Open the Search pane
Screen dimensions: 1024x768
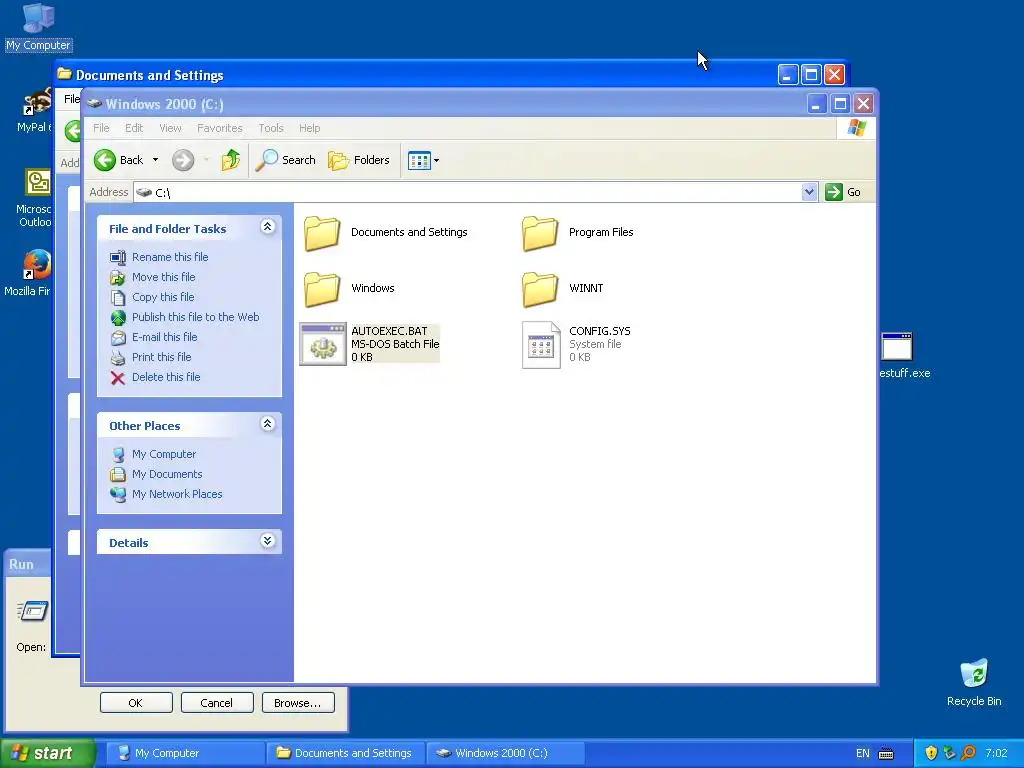pyautogui.click(x=286, y=160)
